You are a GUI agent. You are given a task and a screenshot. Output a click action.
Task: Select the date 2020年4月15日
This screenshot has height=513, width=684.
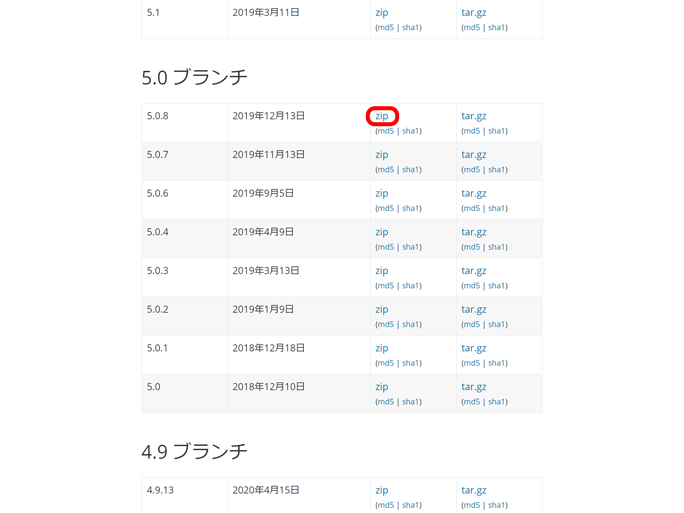point(266,490)
